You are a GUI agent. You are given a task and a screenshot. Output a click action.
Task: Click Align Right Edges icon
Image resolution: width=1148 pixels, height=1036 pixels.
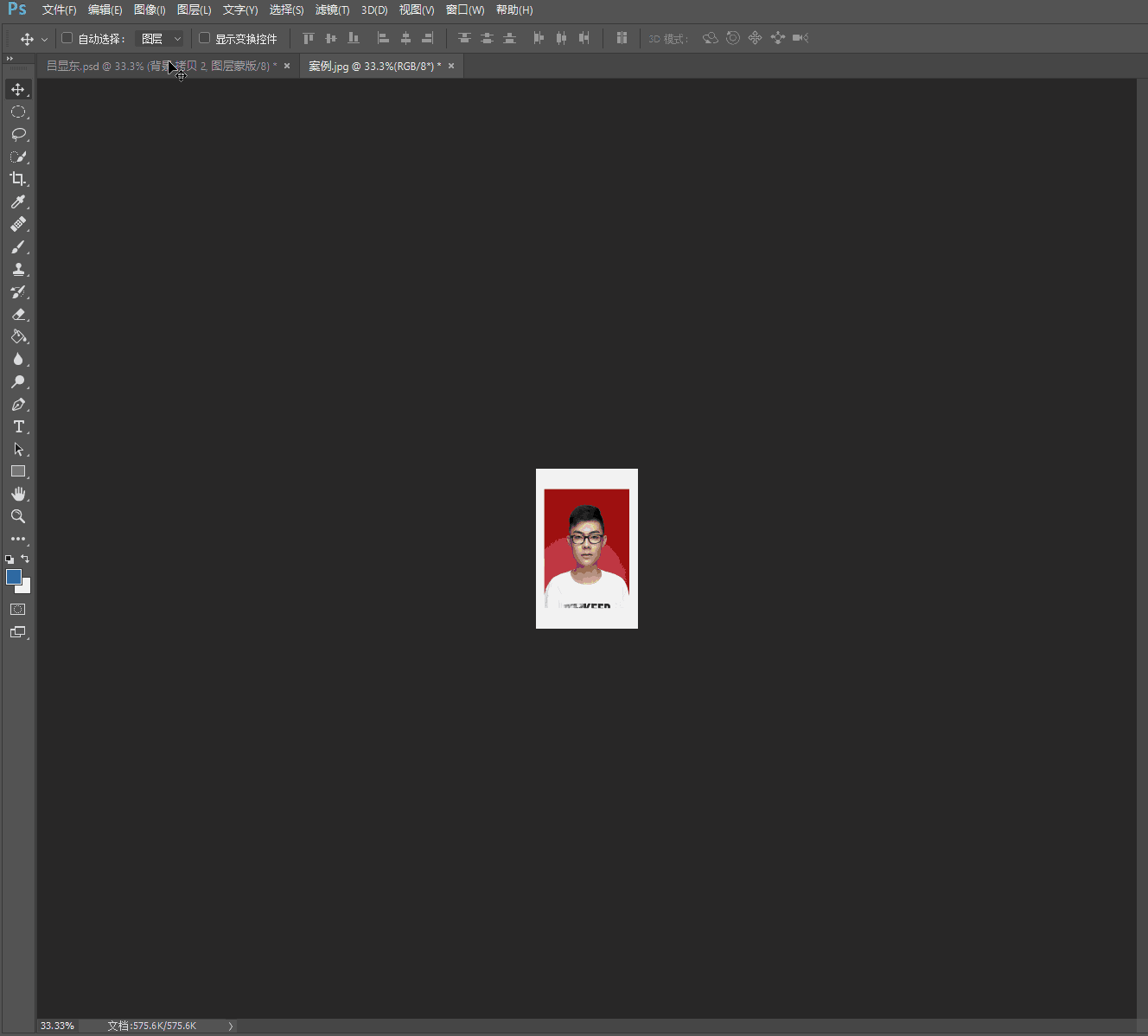(428, 38)
